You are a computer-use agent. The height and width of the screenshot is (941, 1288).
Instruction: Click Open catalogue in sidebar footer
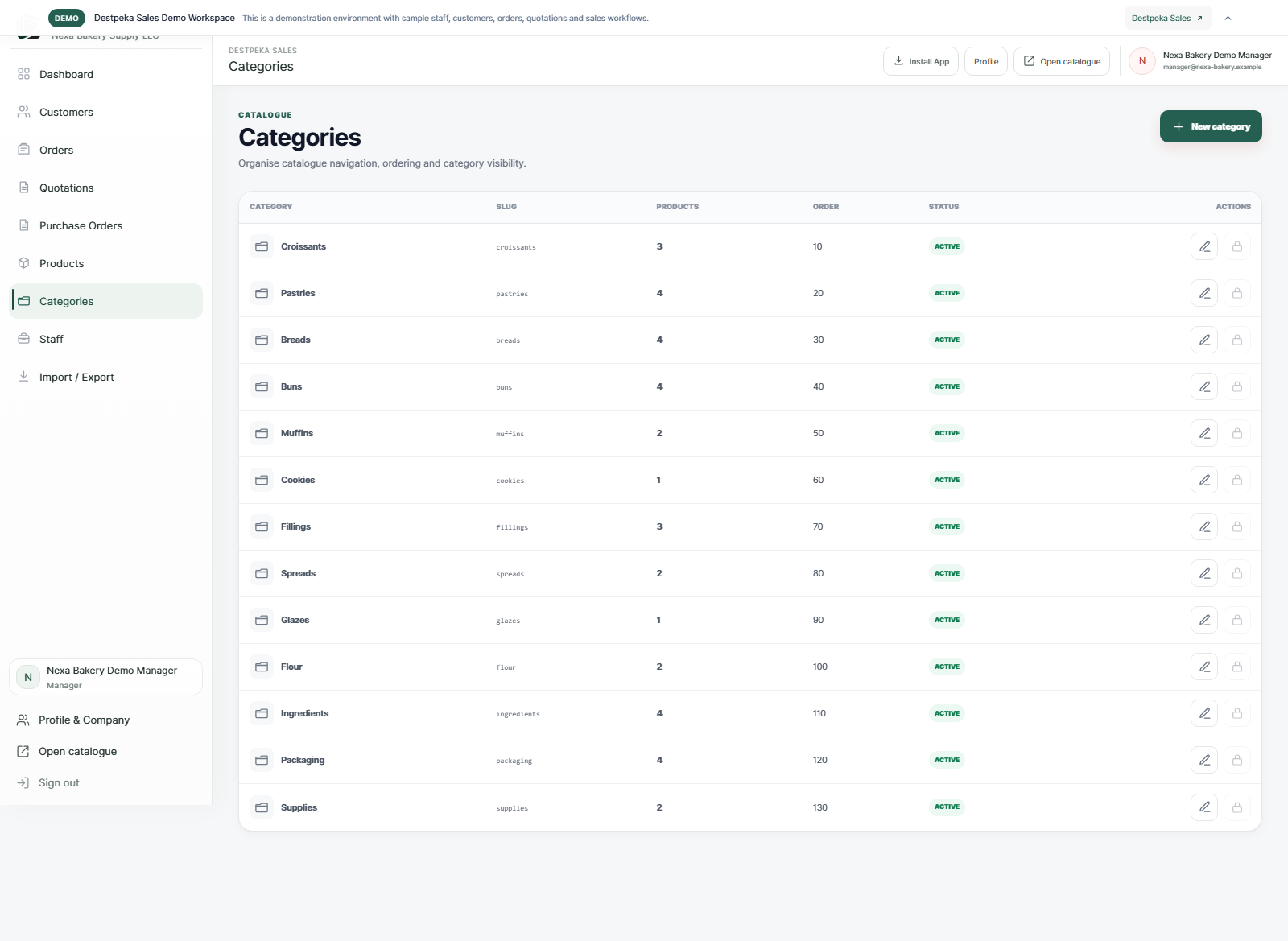pyautogui.click(x=105, y=751)
